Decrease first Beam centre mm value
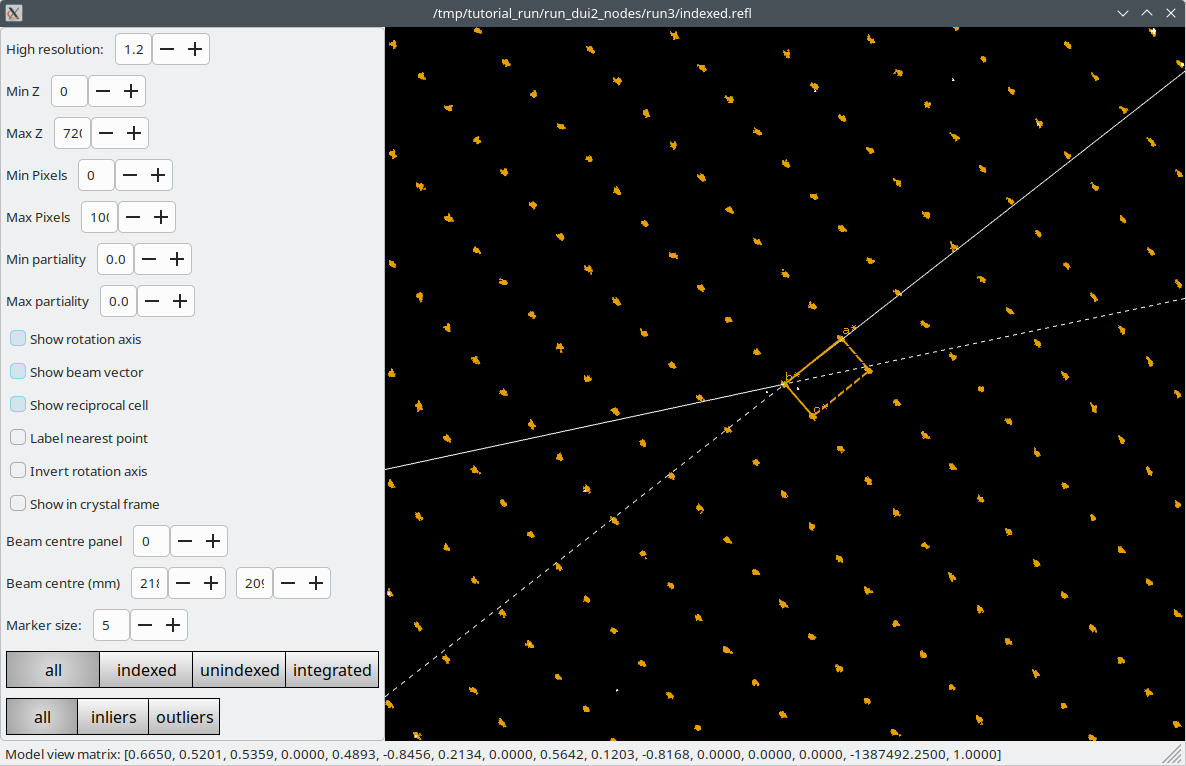 [183, 583]
